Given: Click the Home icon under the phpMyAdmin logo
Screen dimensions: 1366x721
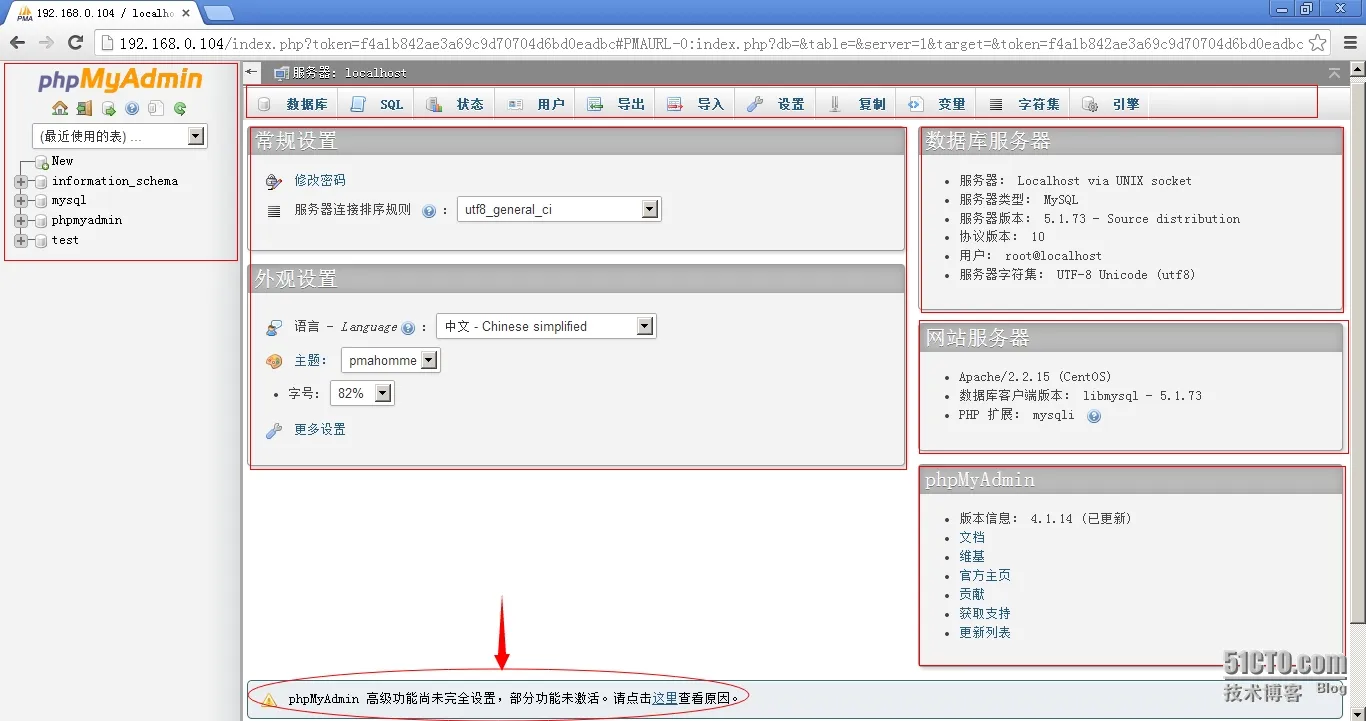Looking at the screenshot, I should [x=60, y=108].
